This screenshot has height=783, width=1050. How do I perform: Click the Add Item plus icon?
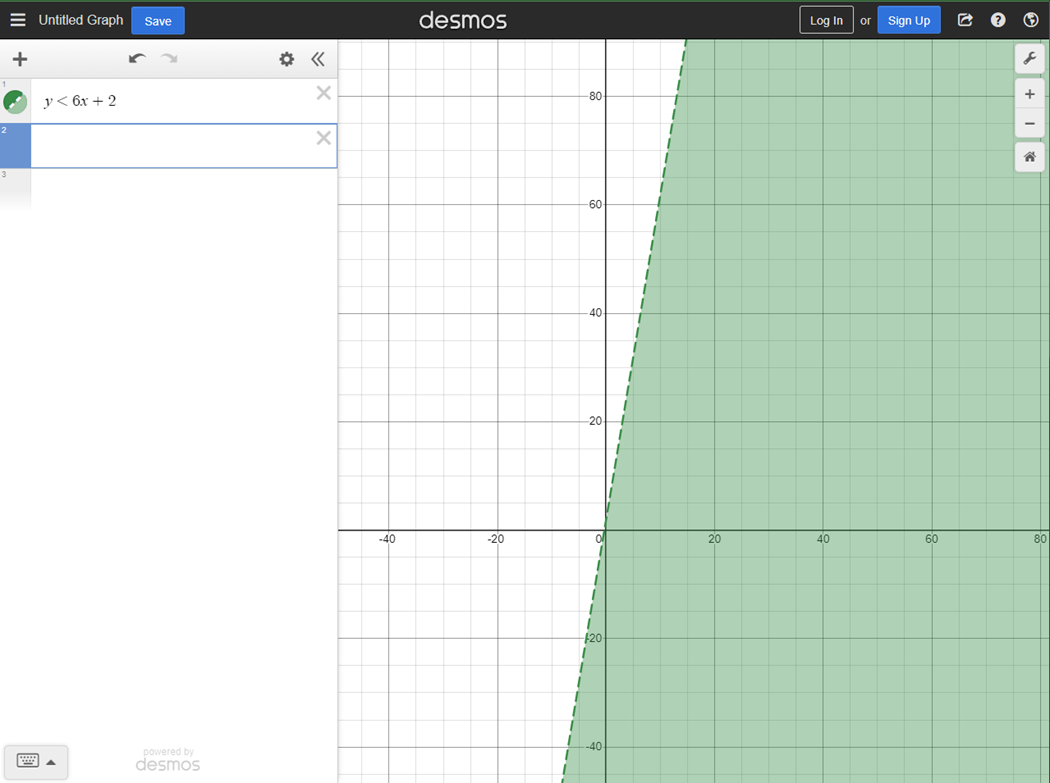click(20, 59)
